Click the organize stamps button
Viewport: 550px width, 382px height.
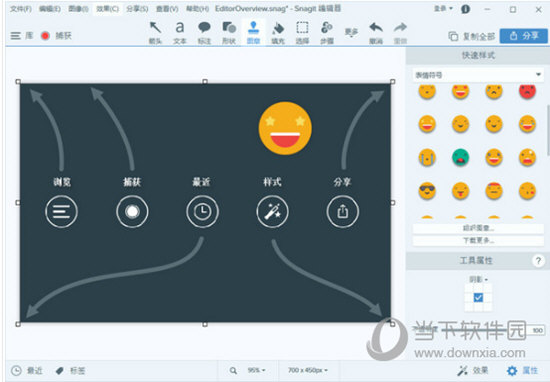pyautogui.click(x=478, y=228)
